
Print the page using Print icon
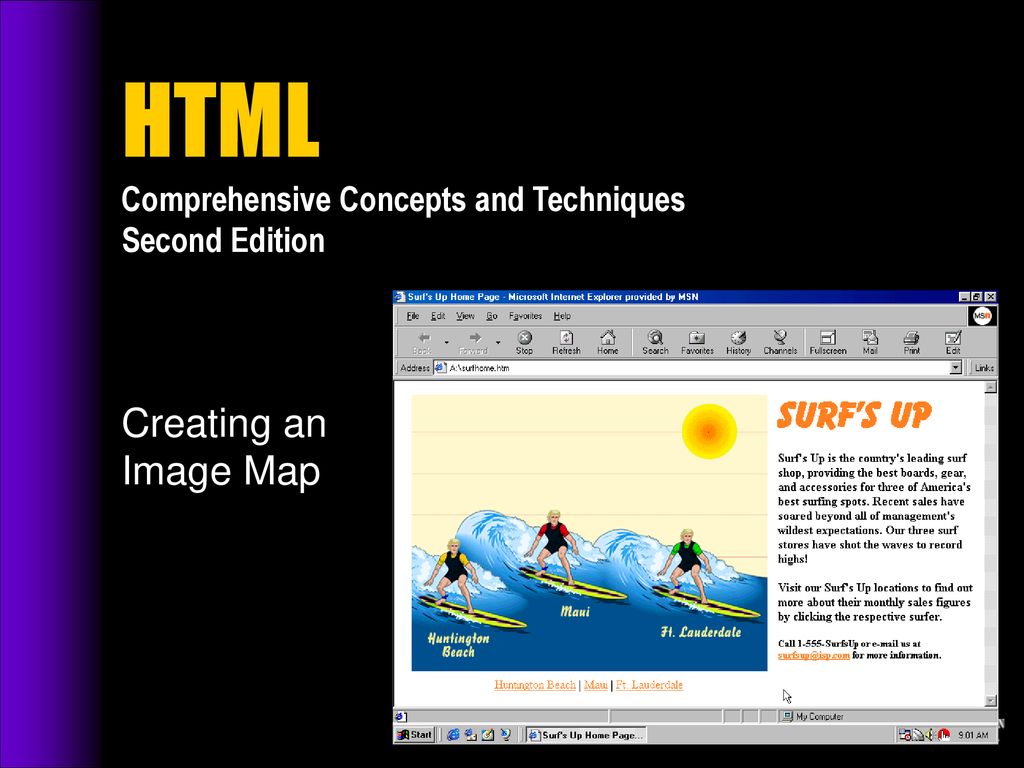[912, 342]
